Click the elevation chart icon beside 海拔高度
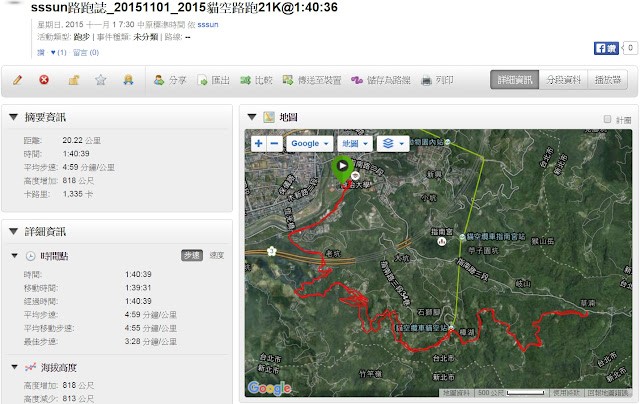This screenshot has height=404, width=640. click(30, 367)
